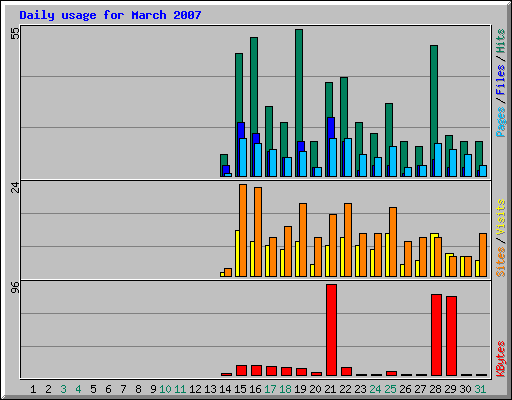The height and width of the screenshot is (400, 512).
Task: Click day label 15 on the x-axis
Action: [x=240, y=389]
